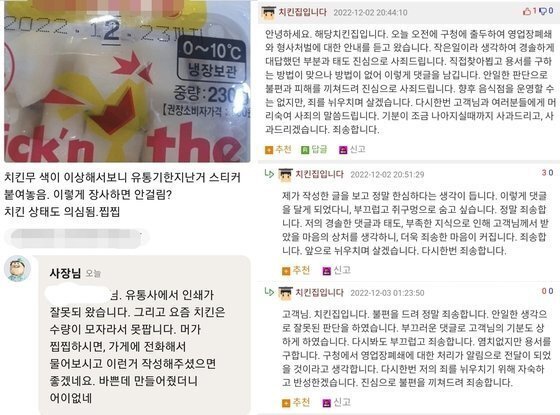This screenshot has height=415, width=560.
Task: Click 답글 to reply to the 20:44:10 comment
Action: tap(315, 149)
